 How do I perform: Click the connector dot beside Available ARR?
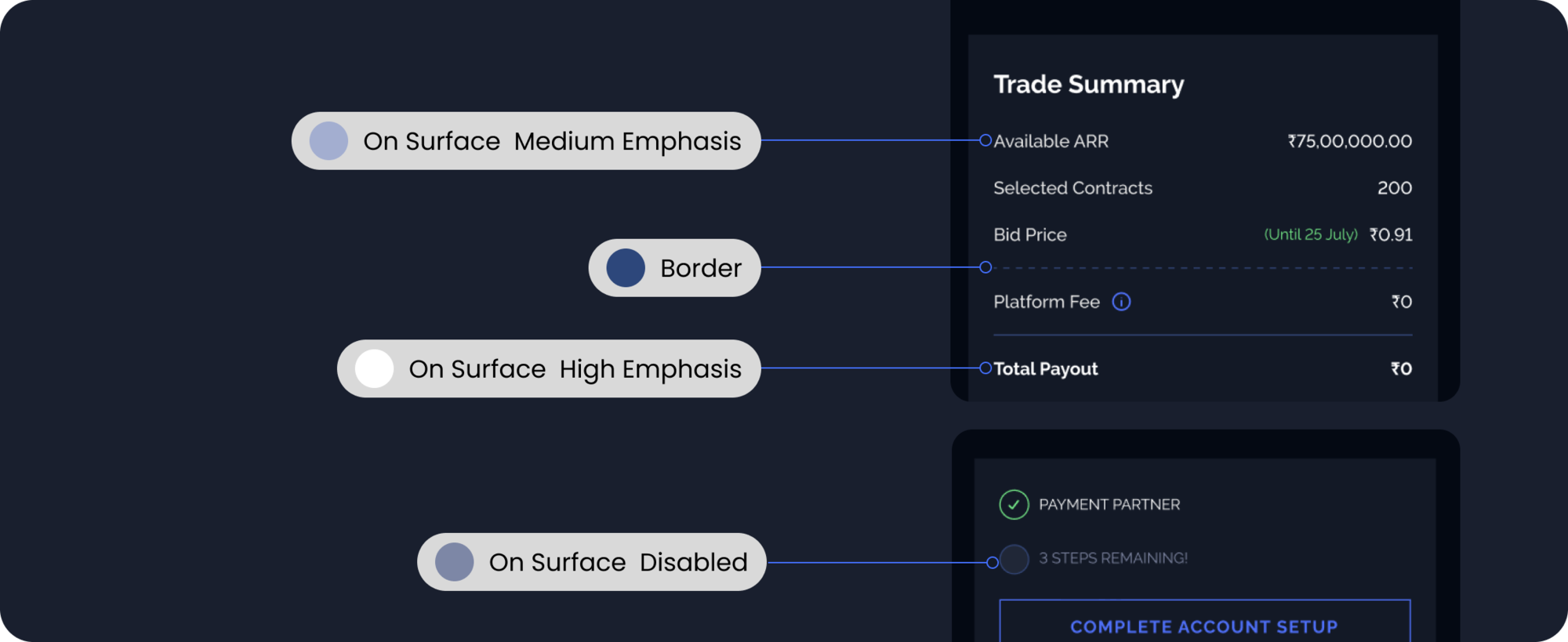coord(985,140)
